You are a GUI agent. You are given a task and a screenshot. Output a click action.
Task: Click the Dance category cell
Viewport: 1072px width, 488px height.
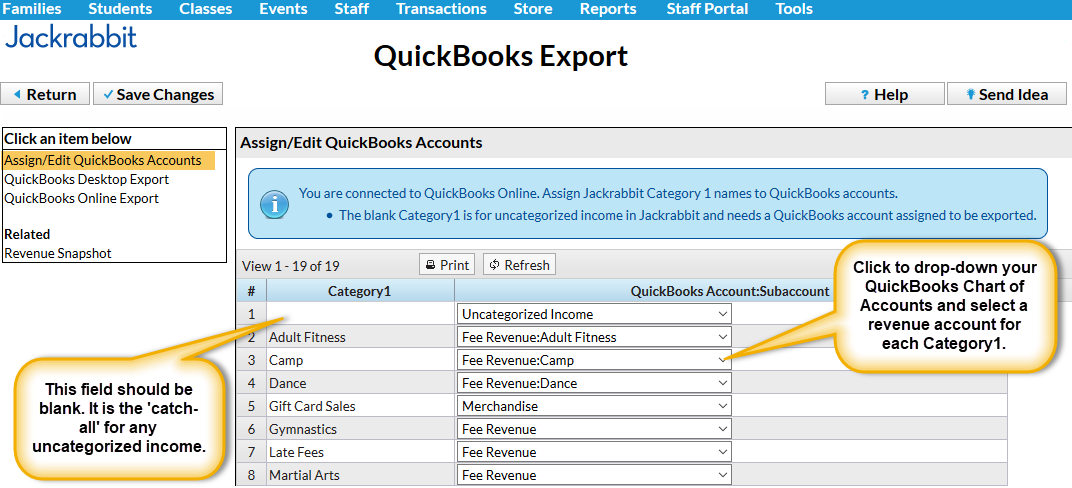[x=360, y=383]
